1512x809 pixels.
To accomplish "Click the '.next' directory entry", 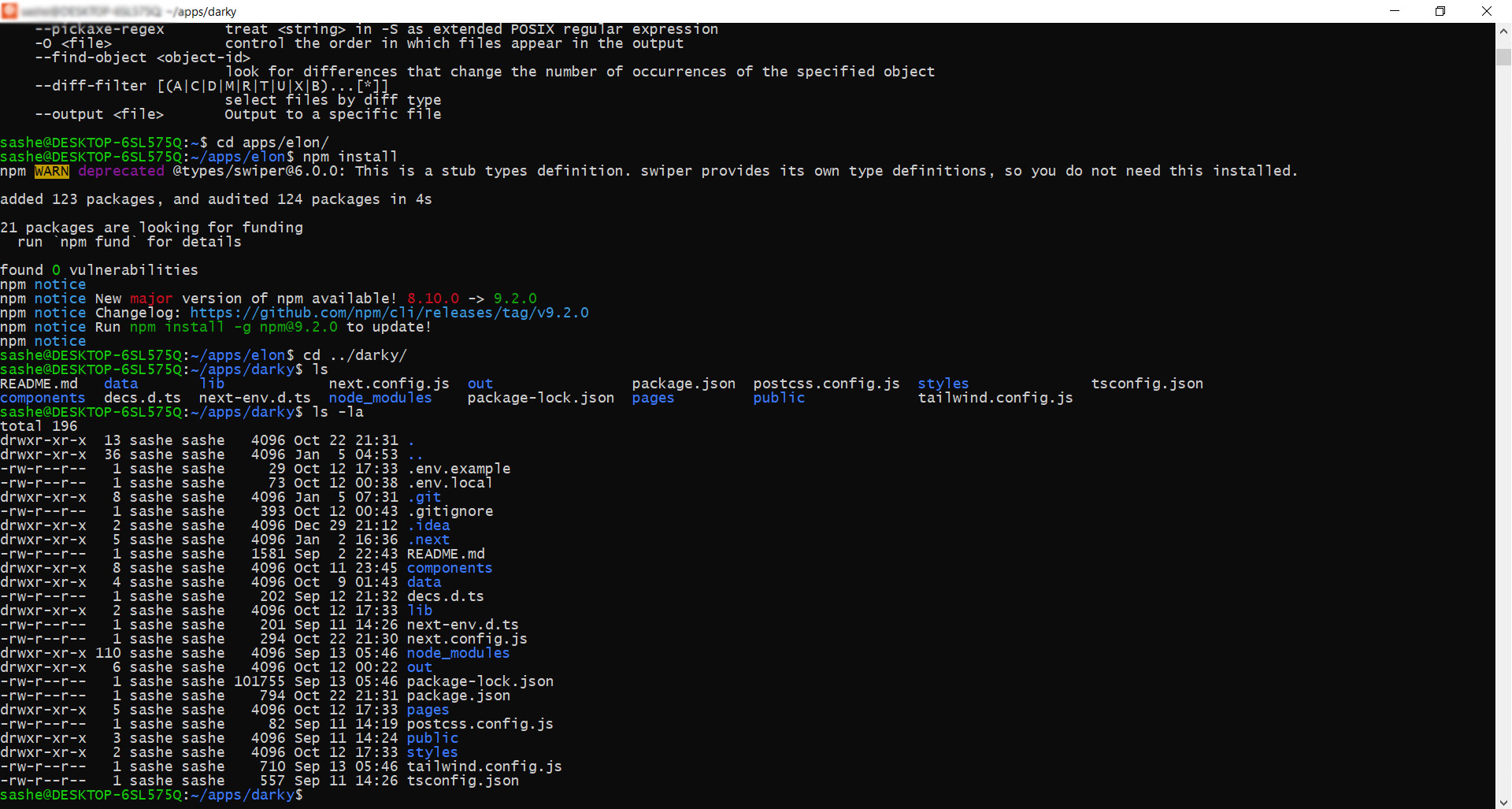I will click(x=428, y=540).
